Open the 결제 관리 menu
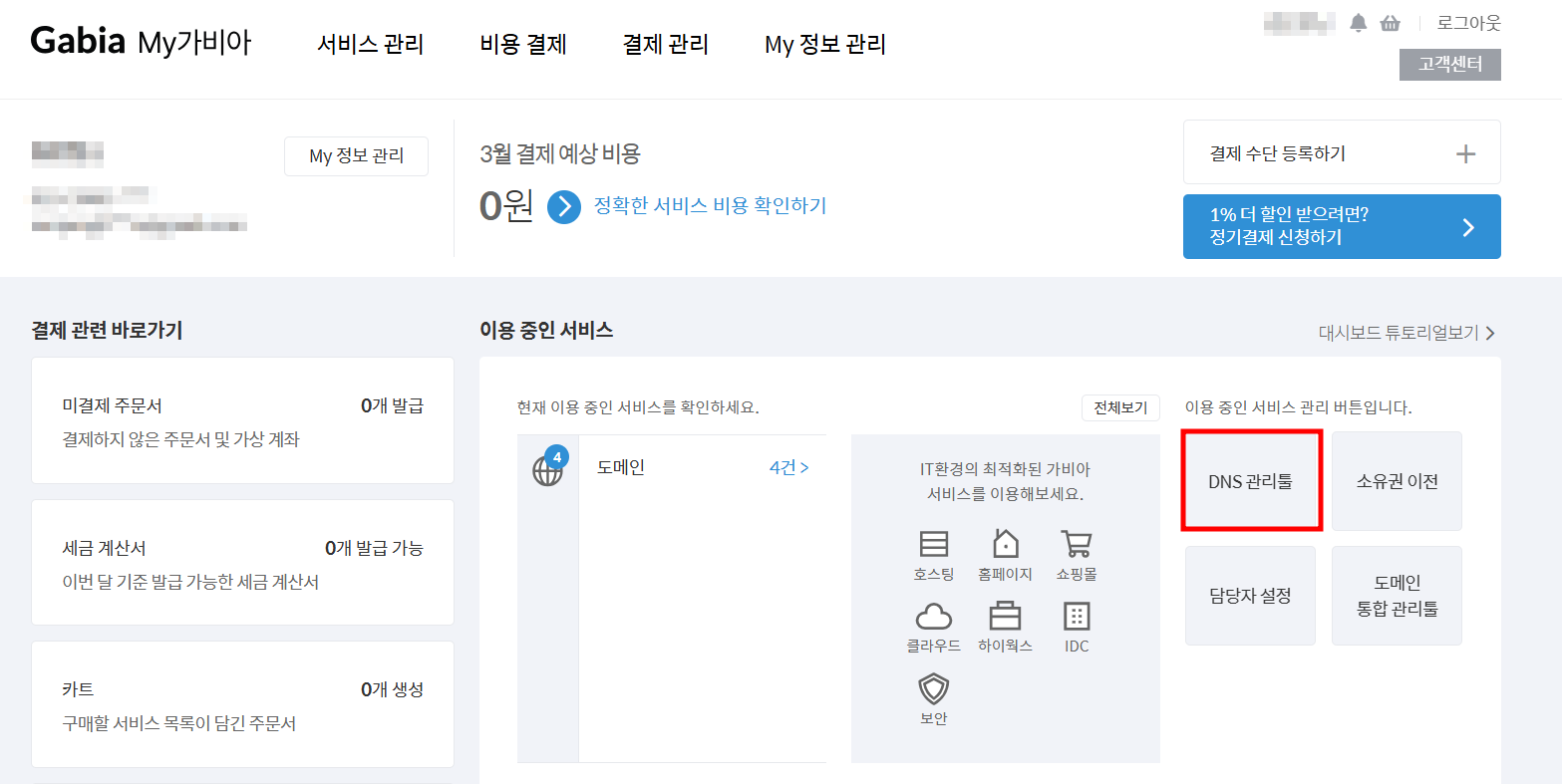The width and height of the screenshot is (1562, 784). tap(666, 44)
